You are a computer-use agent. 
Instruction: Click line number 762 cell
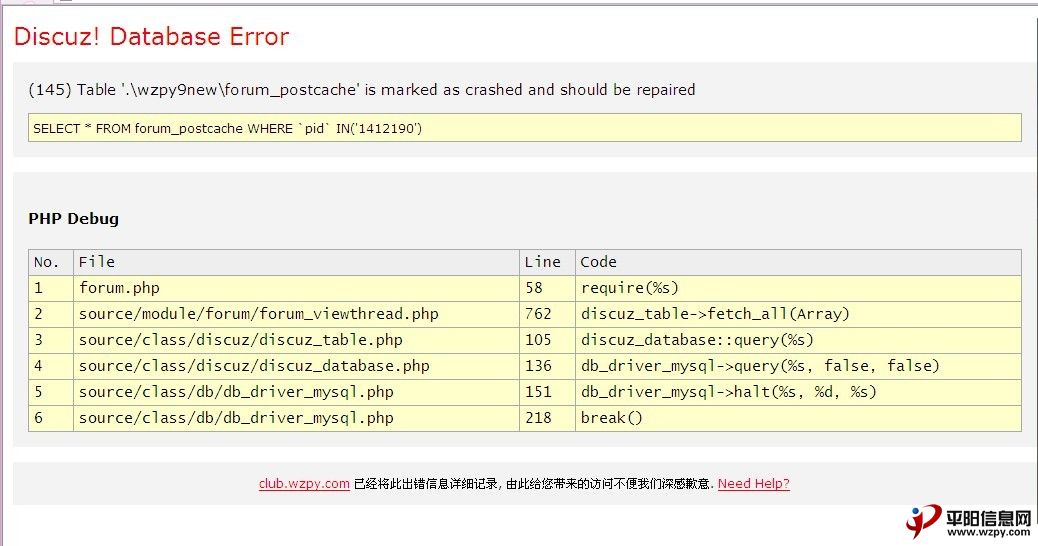point(547,314)
